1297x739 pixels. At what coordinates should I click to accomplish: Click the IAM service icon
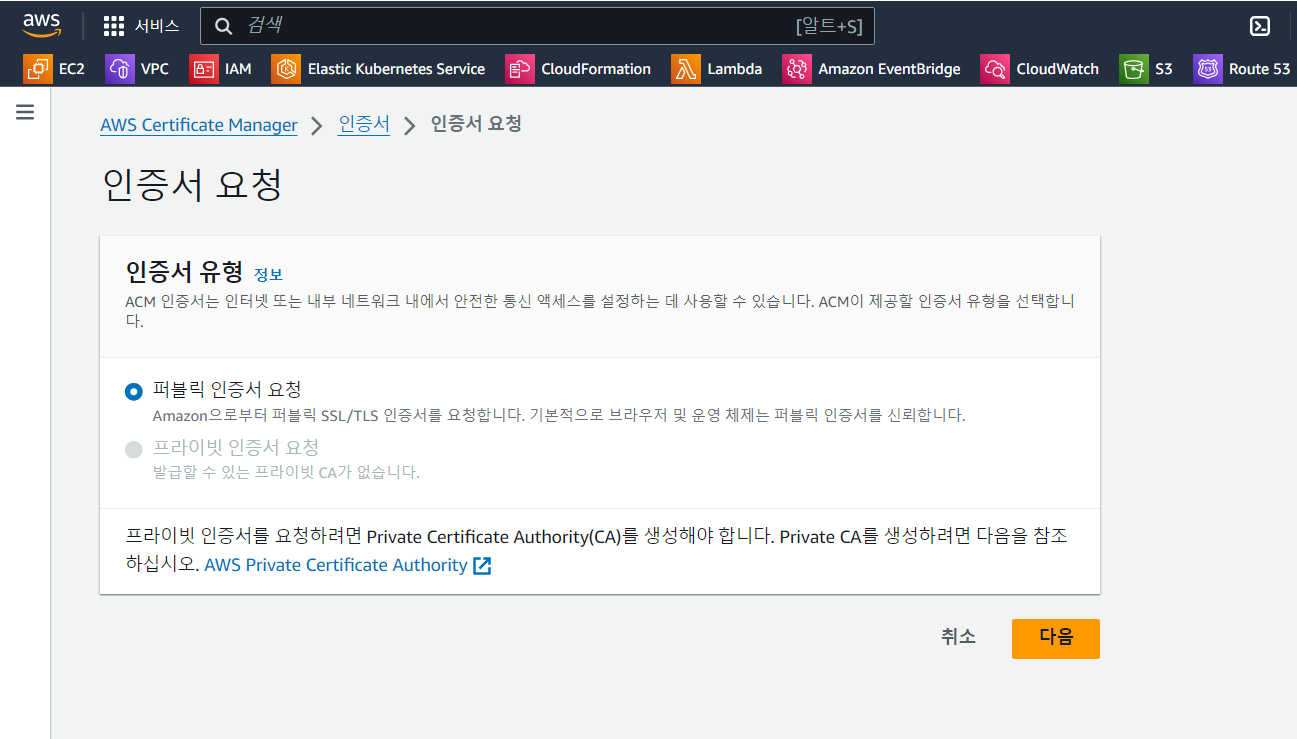coord(204,69)
